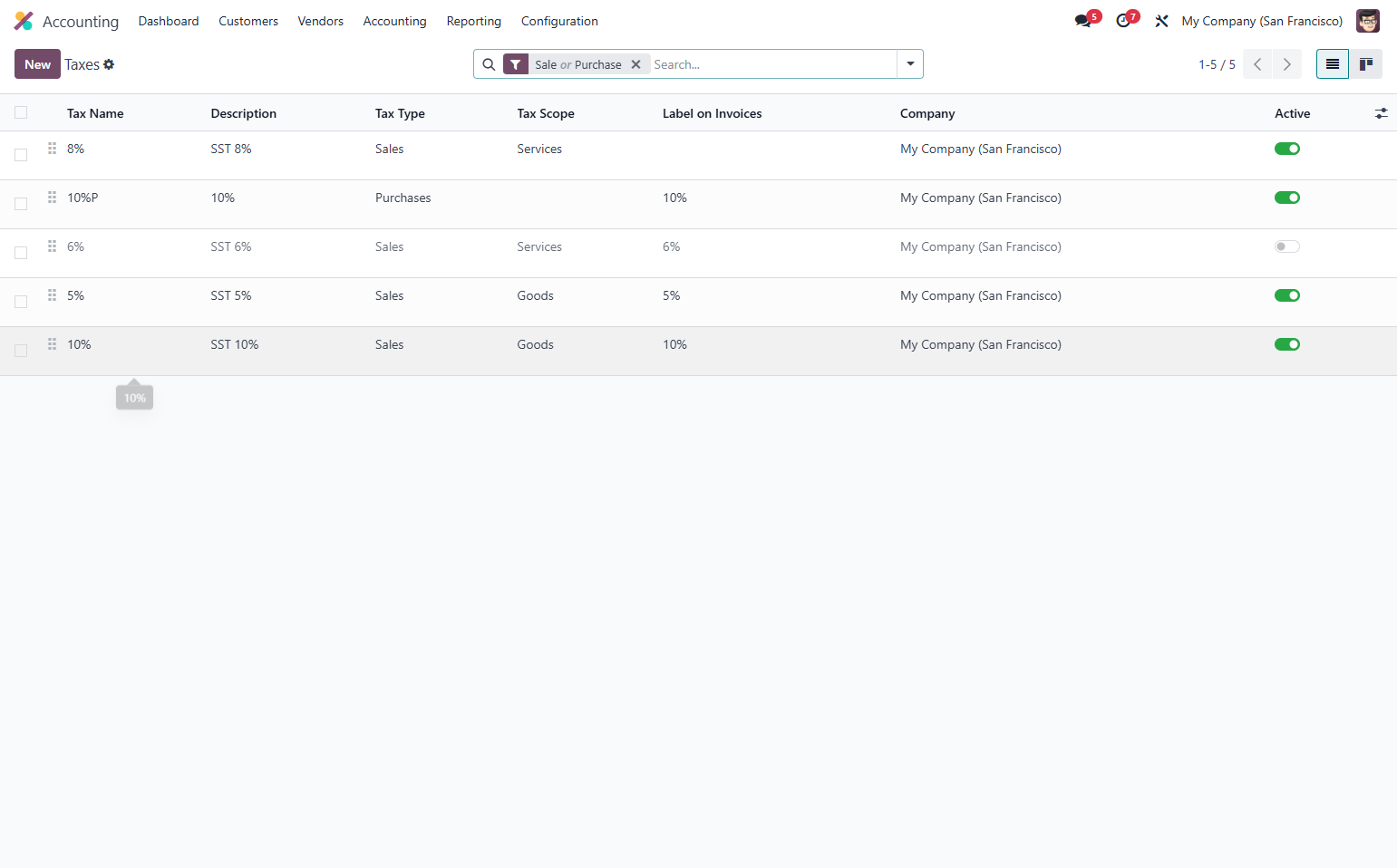Click the filter funnel icon

click(516, 64)
